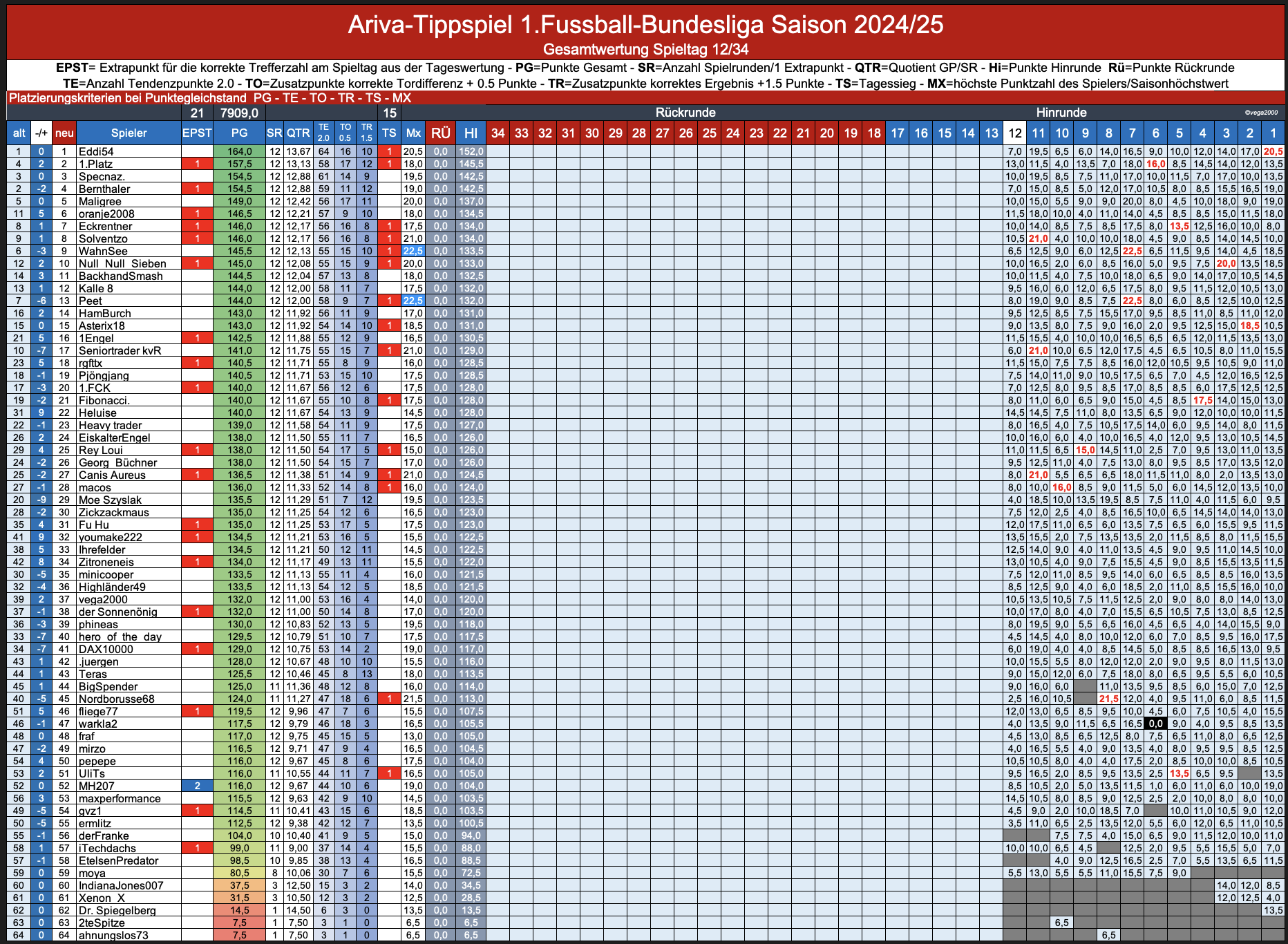Image resolution: width=1288 pixels, height=944 pixels.
Task: Select player name oranje2008
Action: [x=106, y=214]
